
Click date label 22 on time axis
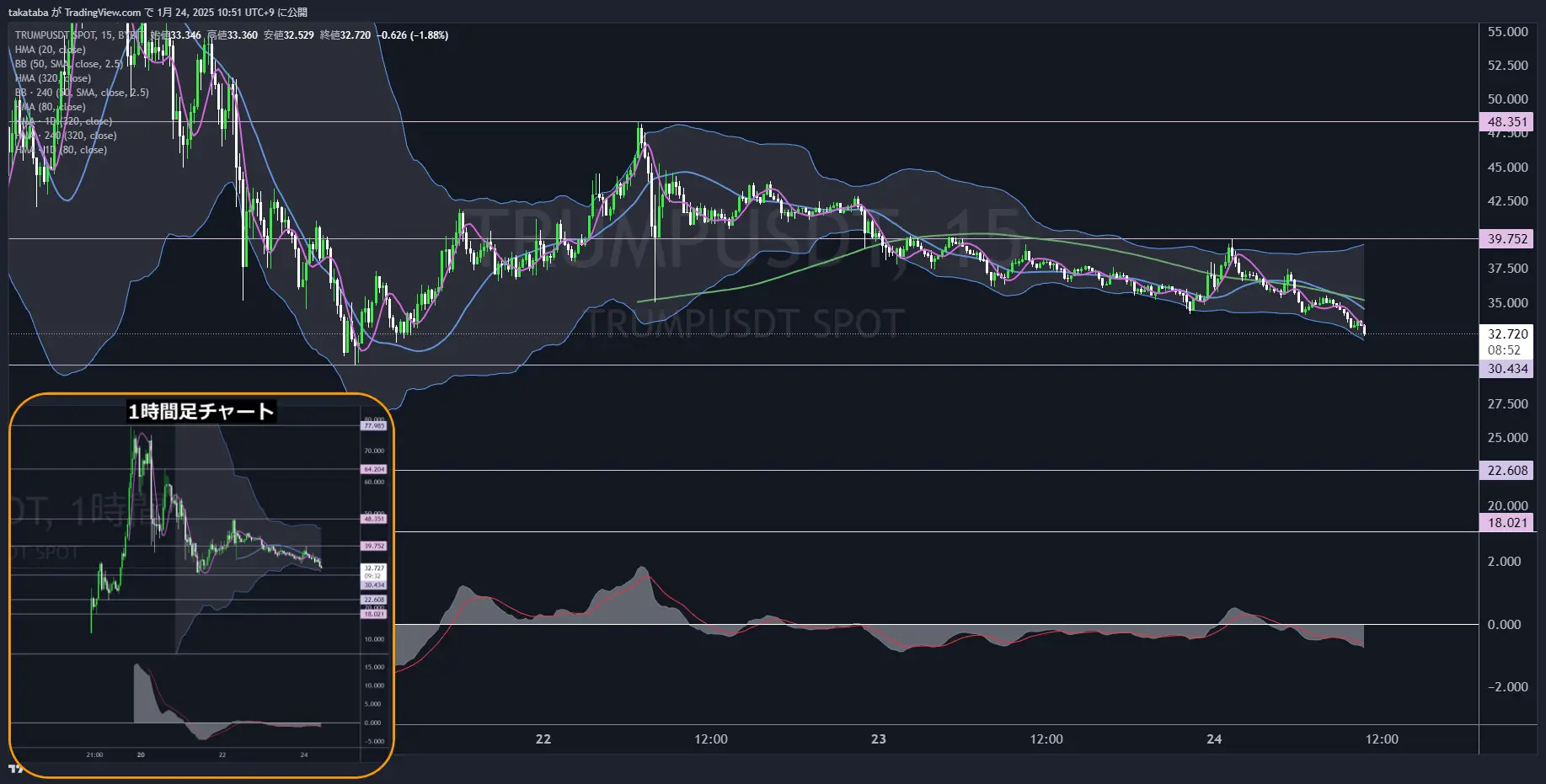click(543, 739)
